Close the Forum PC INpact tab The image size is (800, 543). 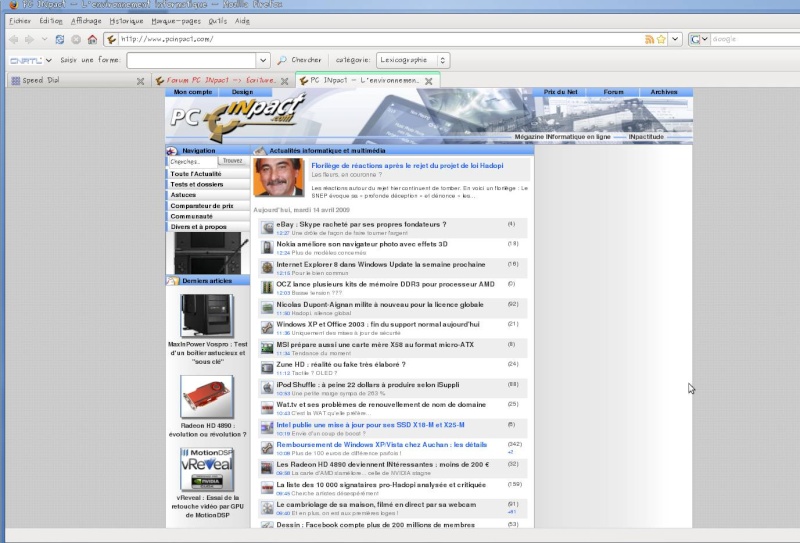pyautogui.click(x=285, y=81)
